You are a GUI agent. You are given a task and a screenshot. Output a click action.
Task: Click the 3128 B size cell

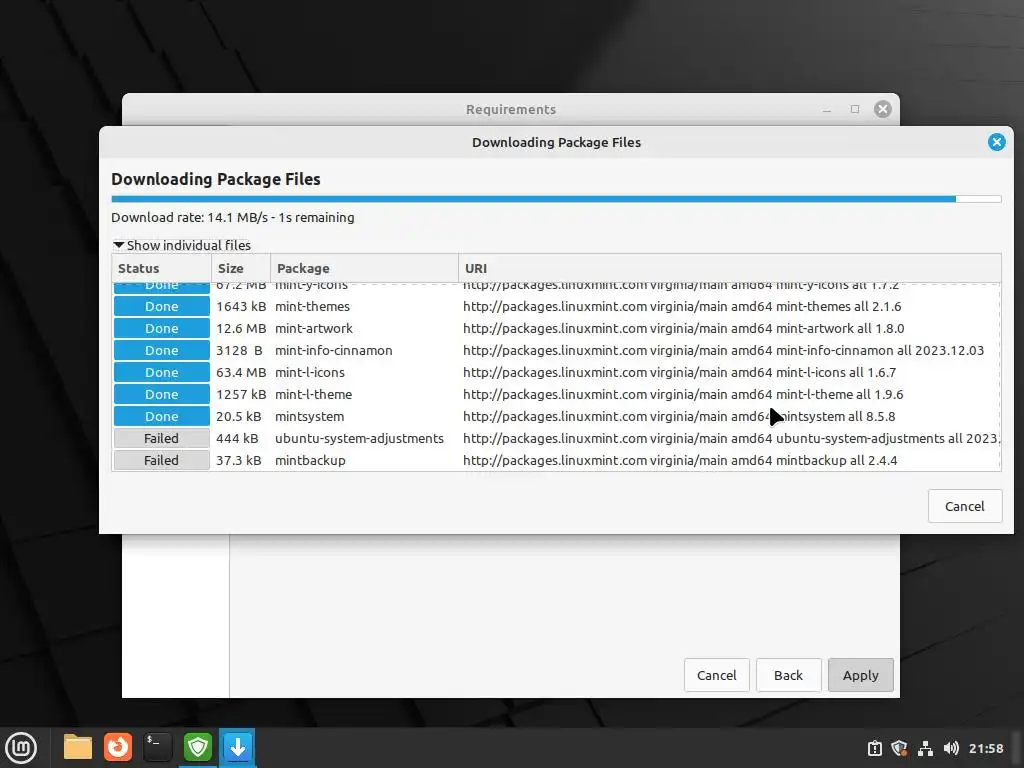point(239,350)
